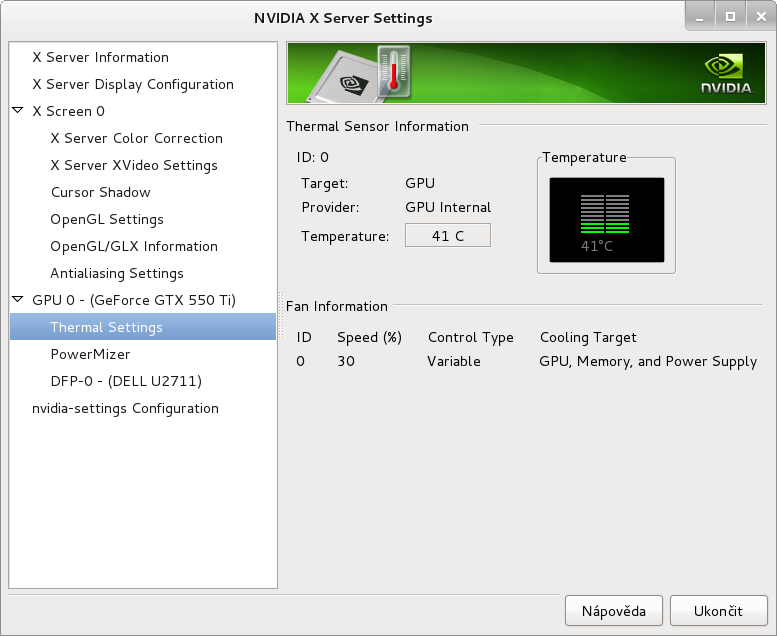Click the 'ID: 0' sensor label
The width and height of the screenshot is (777, 636).
pyautogui.click(x=313, y=158)
